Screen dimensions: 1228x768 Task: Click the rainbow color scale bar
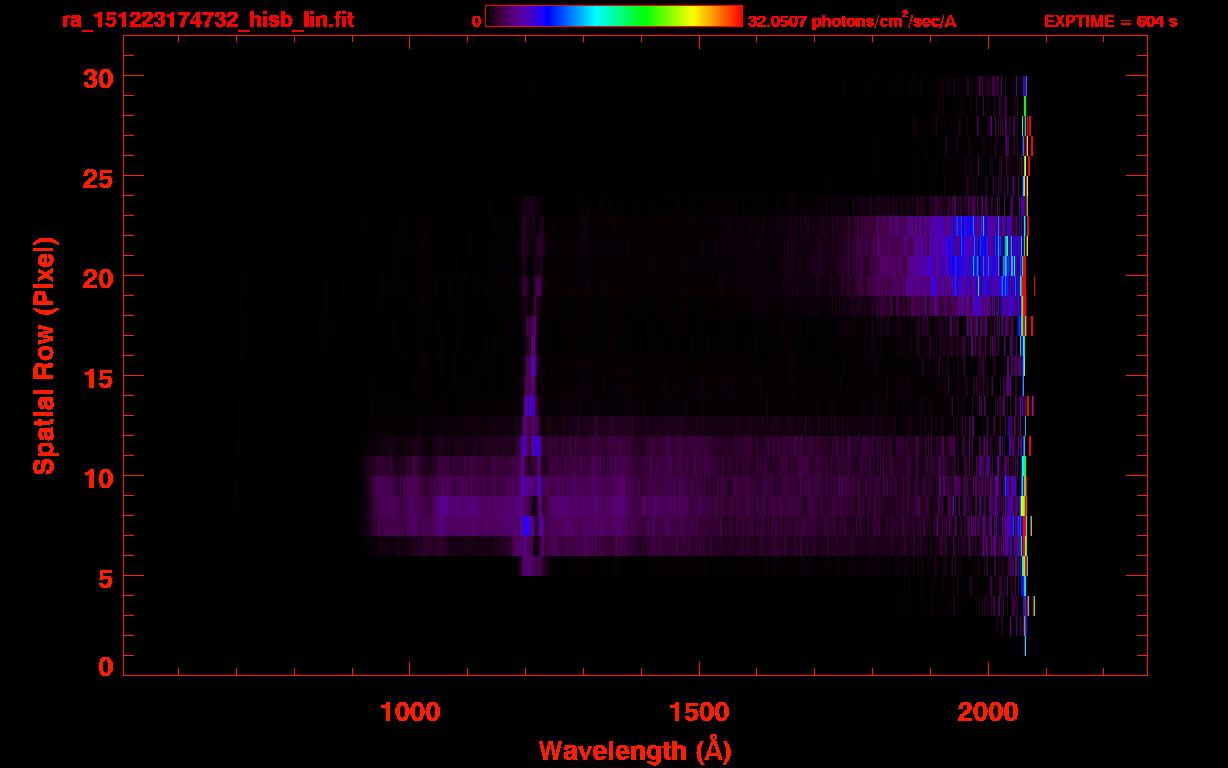pos(614,17)
